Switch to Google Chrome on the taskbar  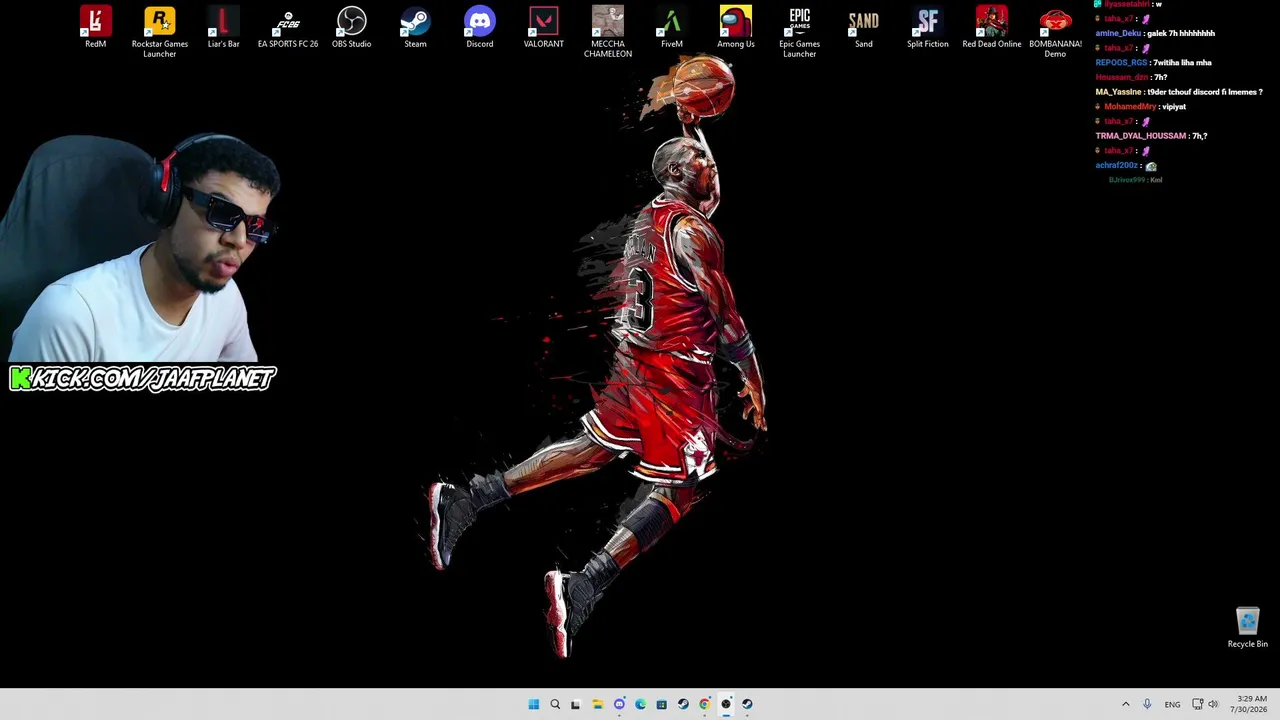pyautogui.click(x=704, y=704)
